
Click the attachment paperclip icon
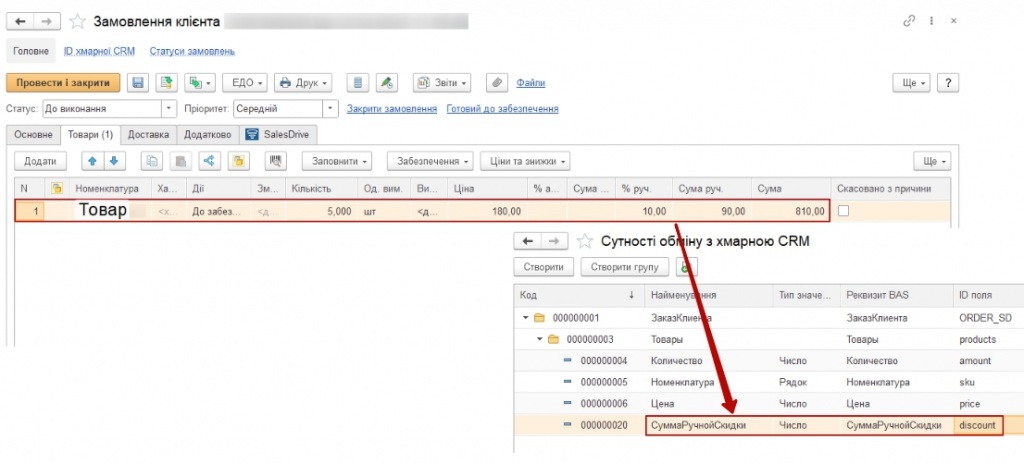[494, 83]
